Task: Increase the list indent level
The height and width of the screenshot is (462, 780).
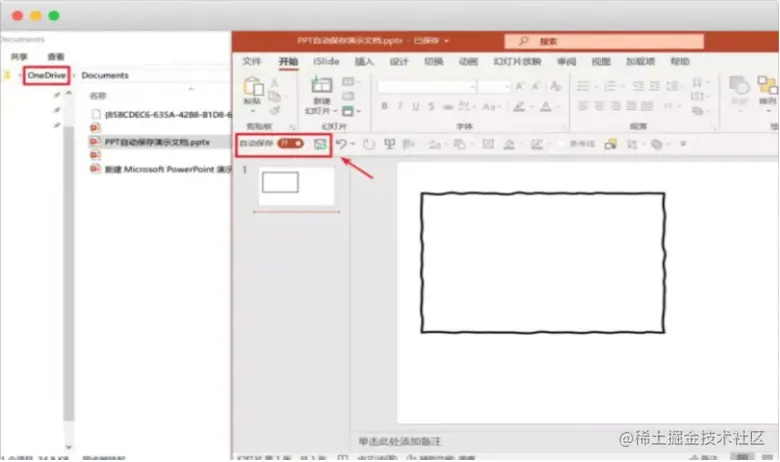Action: [x=655, y=86]
